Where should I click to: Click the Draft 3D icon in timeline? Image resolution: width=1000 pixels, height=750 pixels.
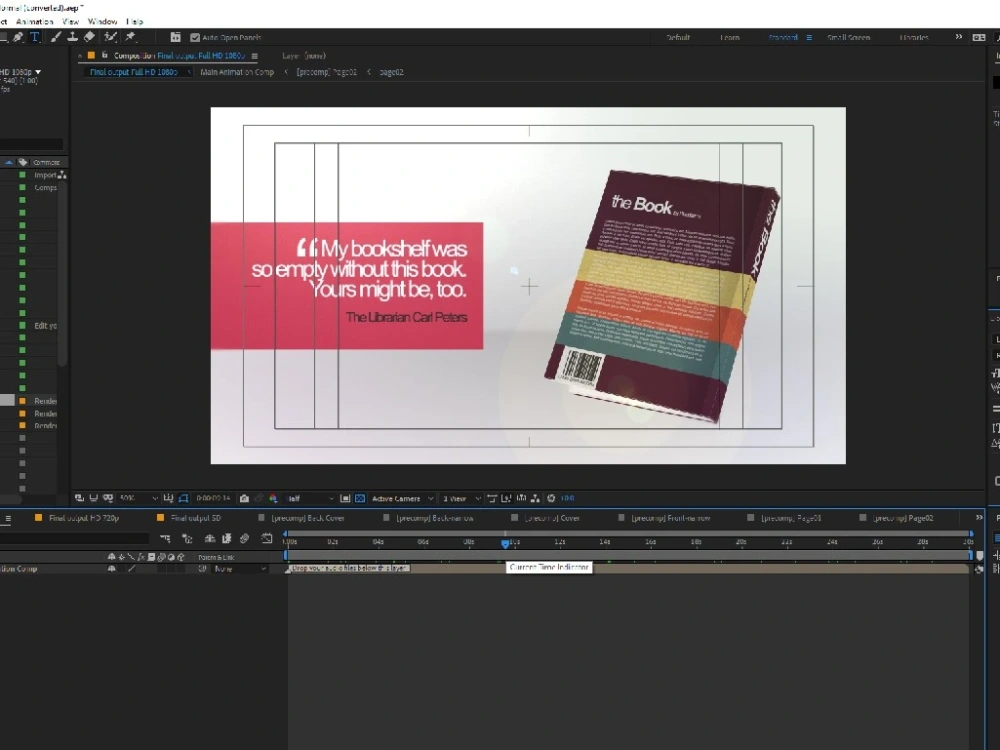tap(188, 539)
